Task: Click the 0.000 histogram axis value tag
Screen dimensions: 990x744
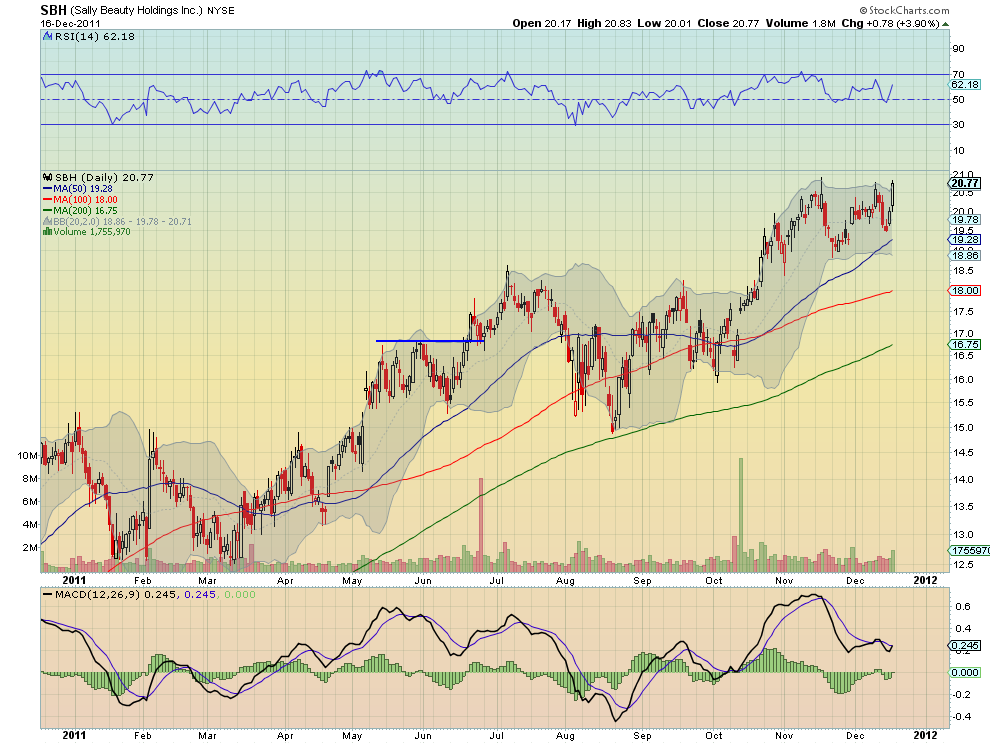Action: click(965, 673)
